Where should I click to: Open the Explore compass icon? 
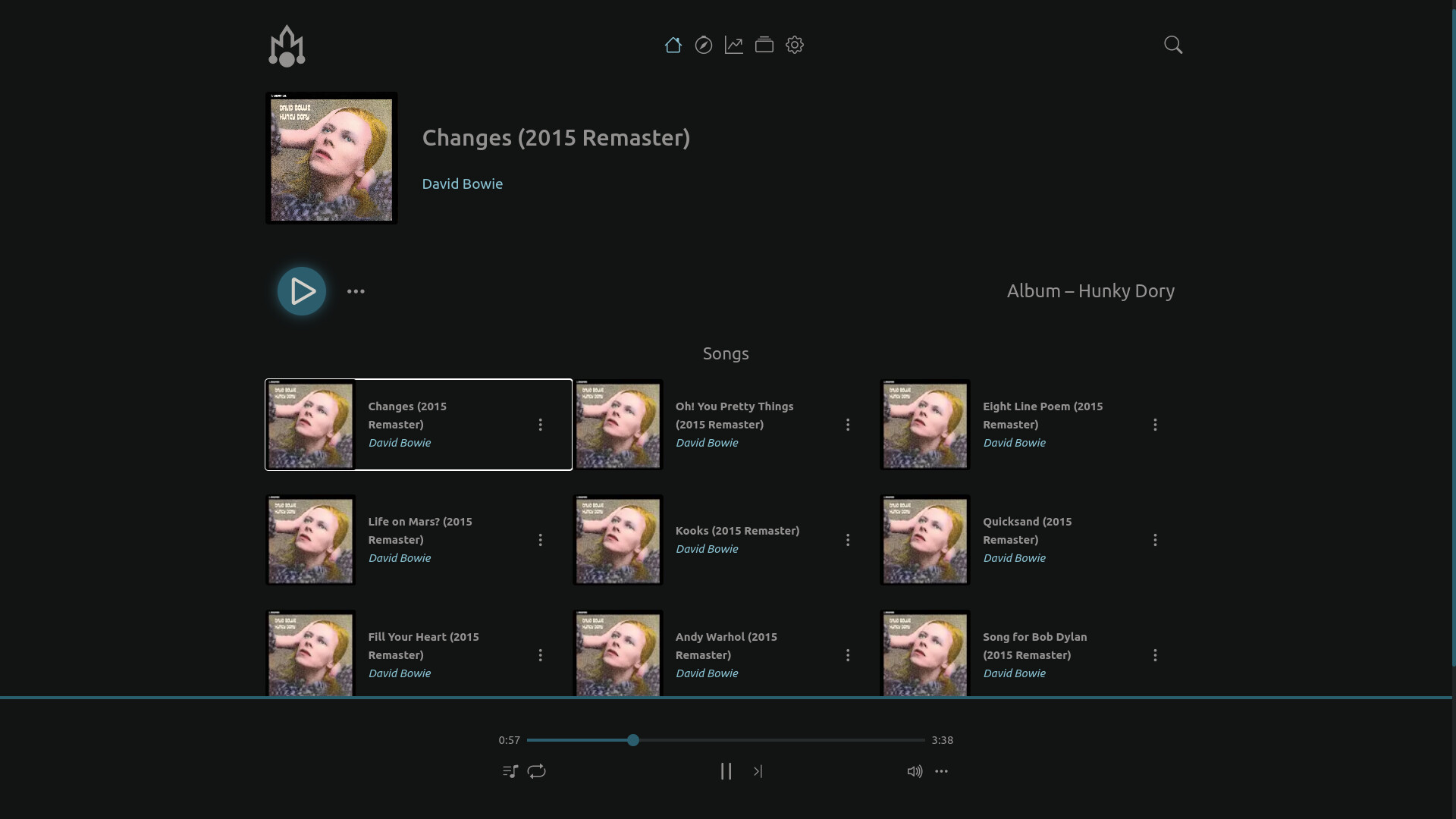pos(703,45)
